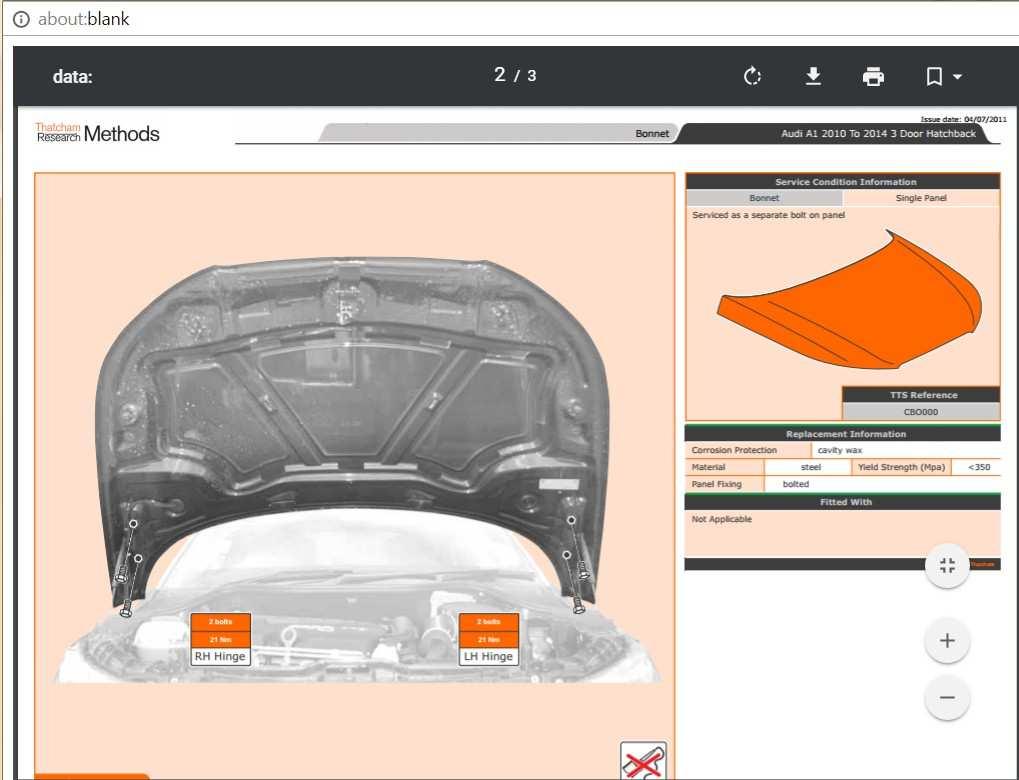1019x780 pixels.
Task: Click the cavity wax value
Action: pyautogui.click(x=840, y=450)
